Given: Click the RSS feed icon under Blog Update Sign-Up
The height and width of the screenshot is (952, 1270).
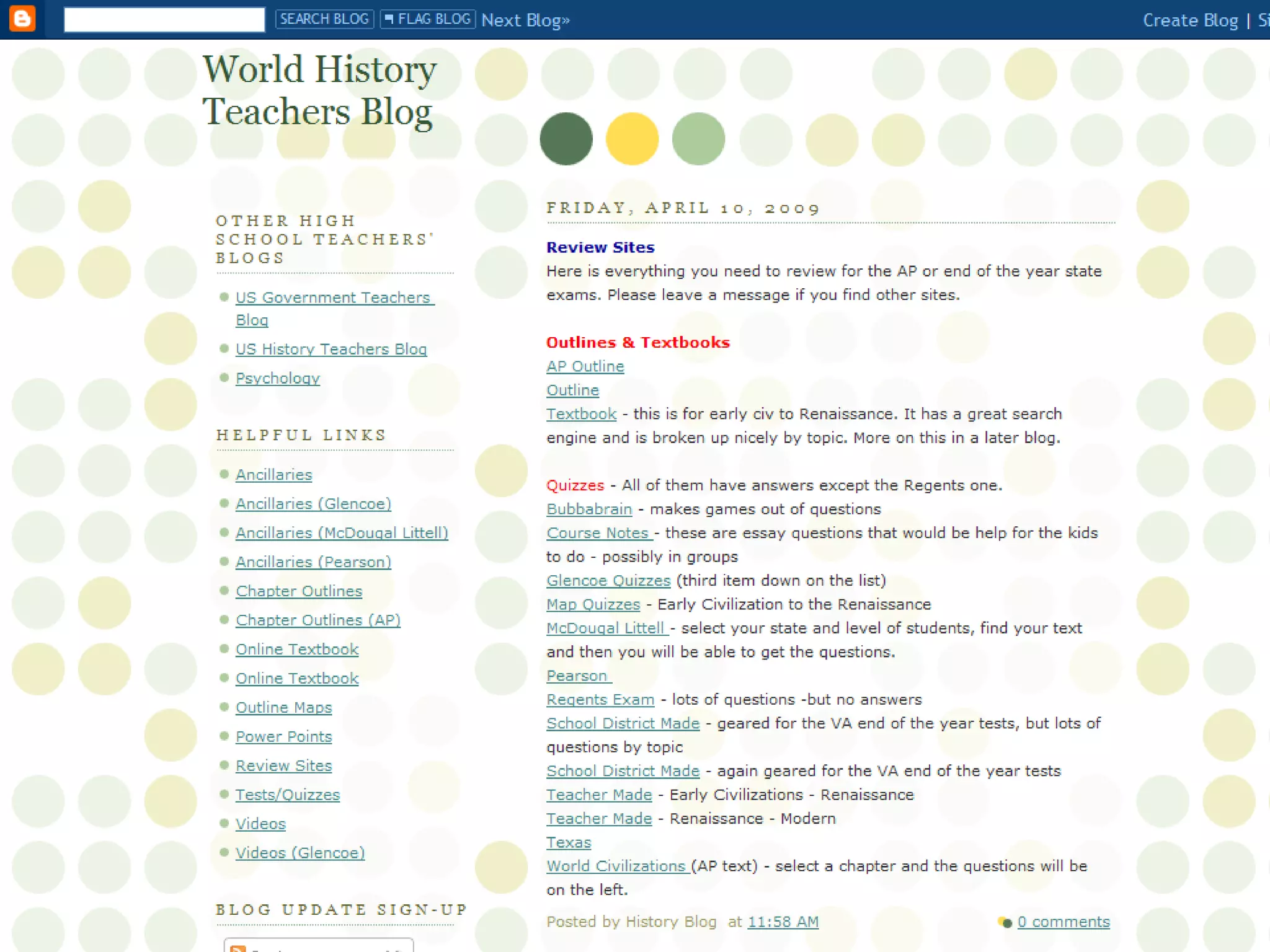Looking at the screenshot, I should coord(238,948).
